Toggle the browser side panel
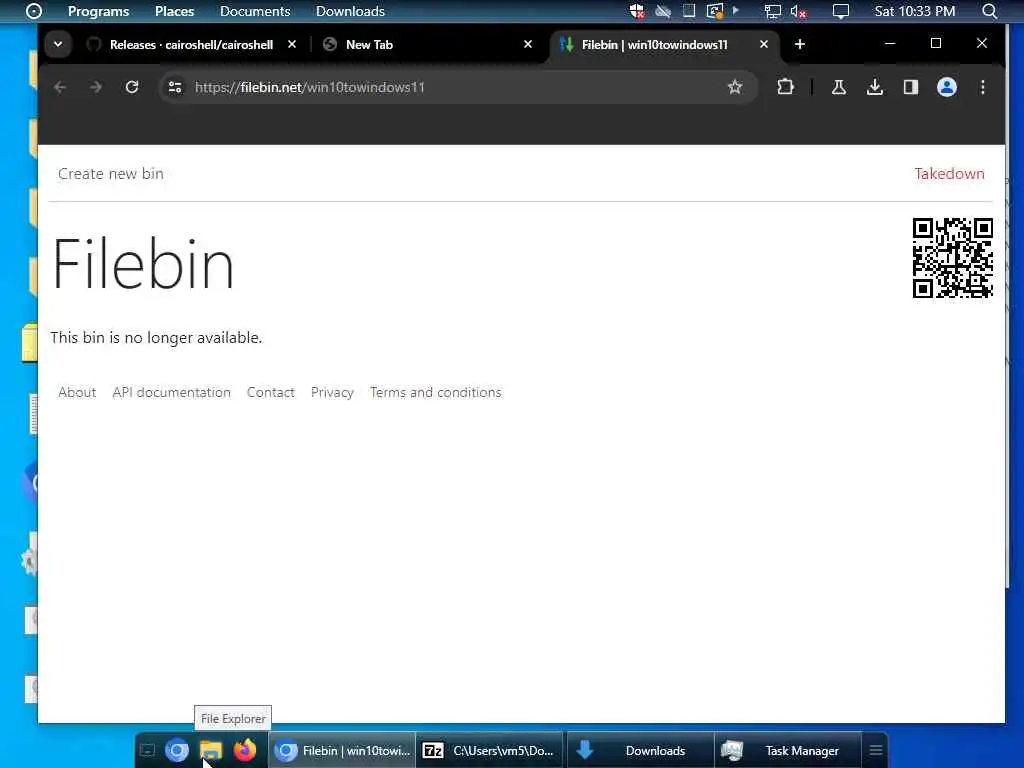This screenshot has width=1024, height=768. point(910,87)
